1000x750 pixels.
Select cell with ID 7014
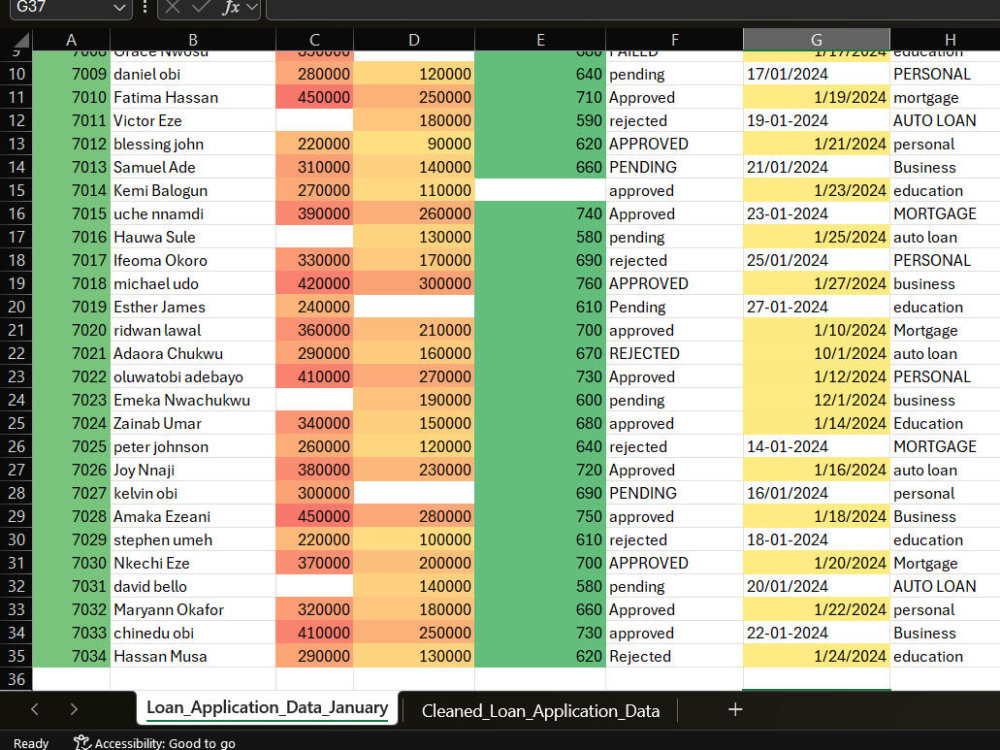(x=71, y=190)
